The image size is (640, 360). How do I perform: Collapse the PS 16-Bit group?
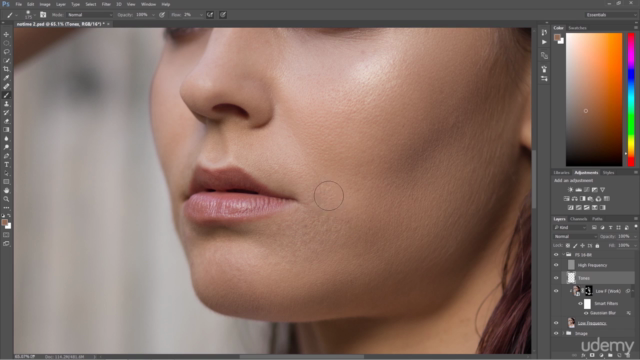pos(563,255)
